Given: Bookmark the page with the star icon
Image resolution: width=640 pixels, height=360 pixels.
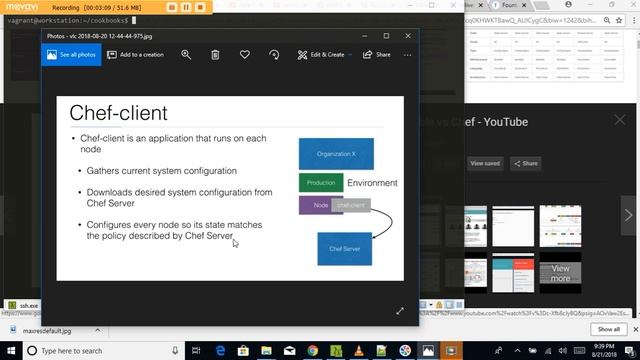Looking at the screenshot, I should 619,20.
